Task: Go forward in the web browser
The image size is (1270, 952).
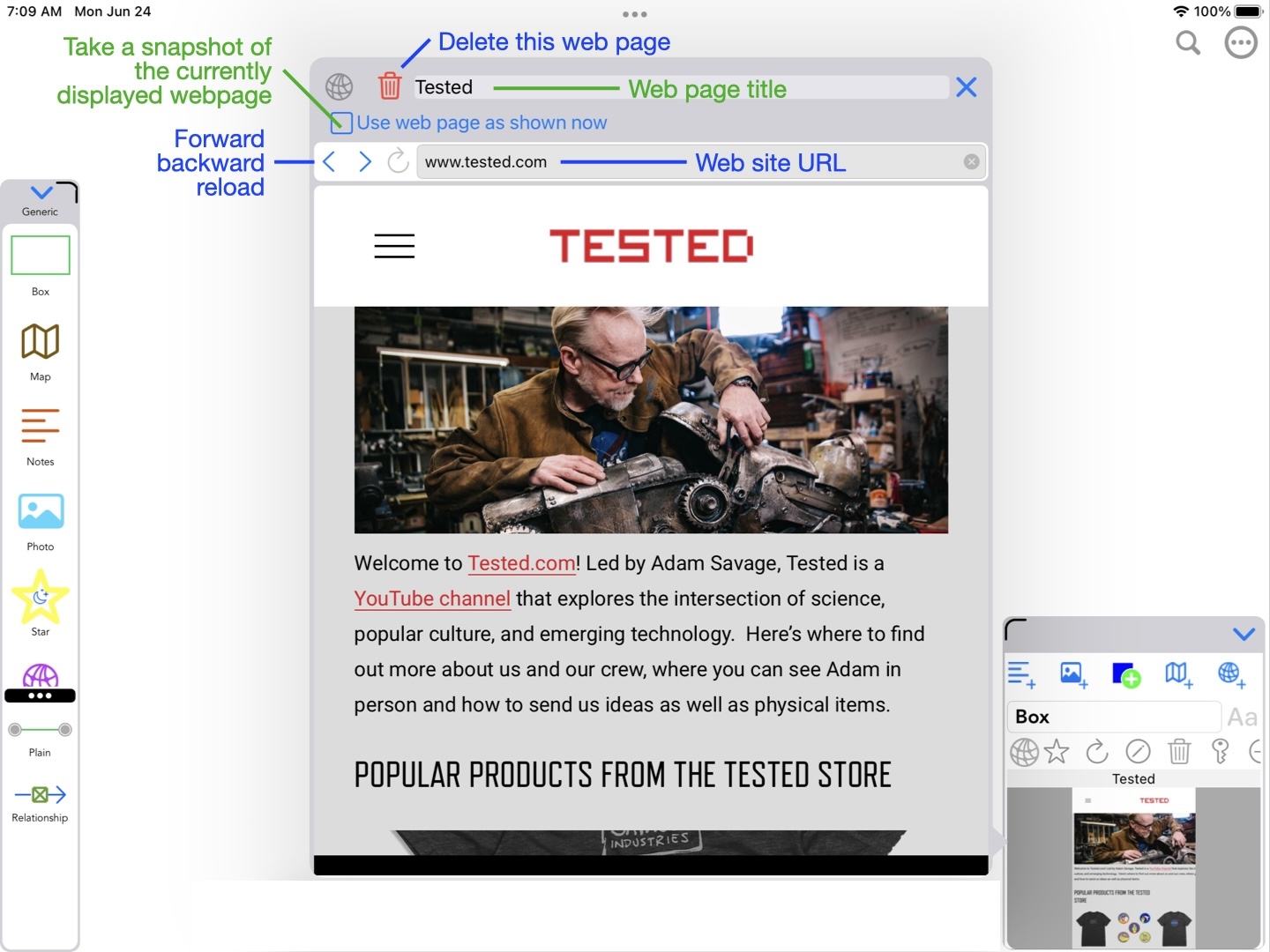Action: (365, 161)
